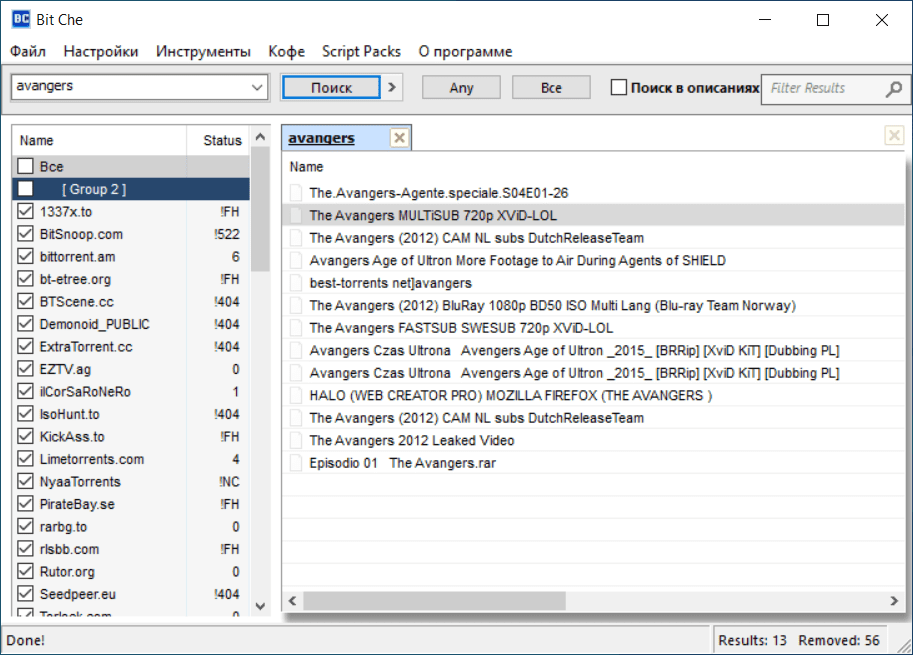
Task: Click file icon of The Avangers MULTiSUB result
Action: pyautogui.click(x=296, y=215)
